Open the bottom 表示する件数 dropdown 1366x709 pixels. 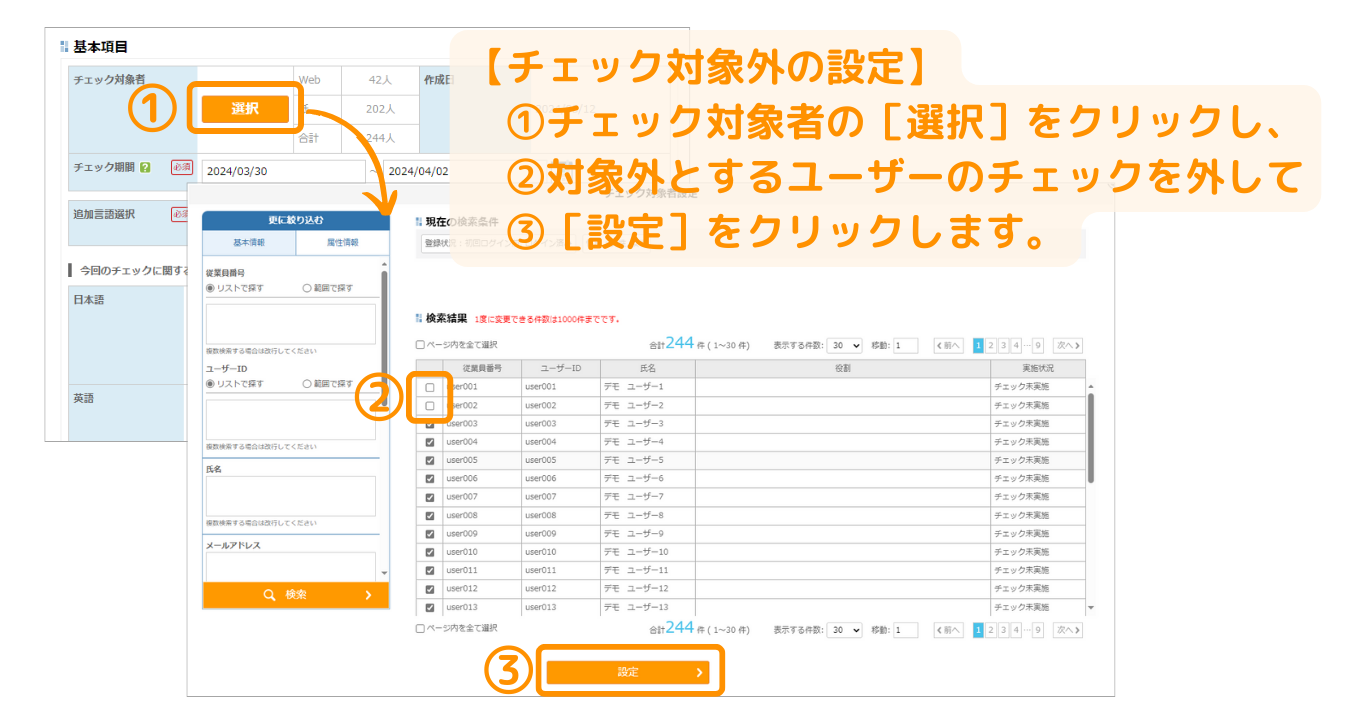point(845,630)
